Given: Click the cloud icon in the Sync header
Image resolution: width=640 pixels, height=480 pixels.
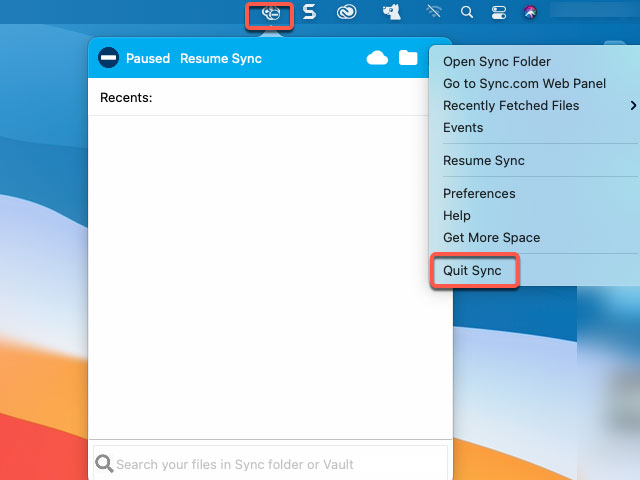Looking at the screenshot, I should 377,58.
